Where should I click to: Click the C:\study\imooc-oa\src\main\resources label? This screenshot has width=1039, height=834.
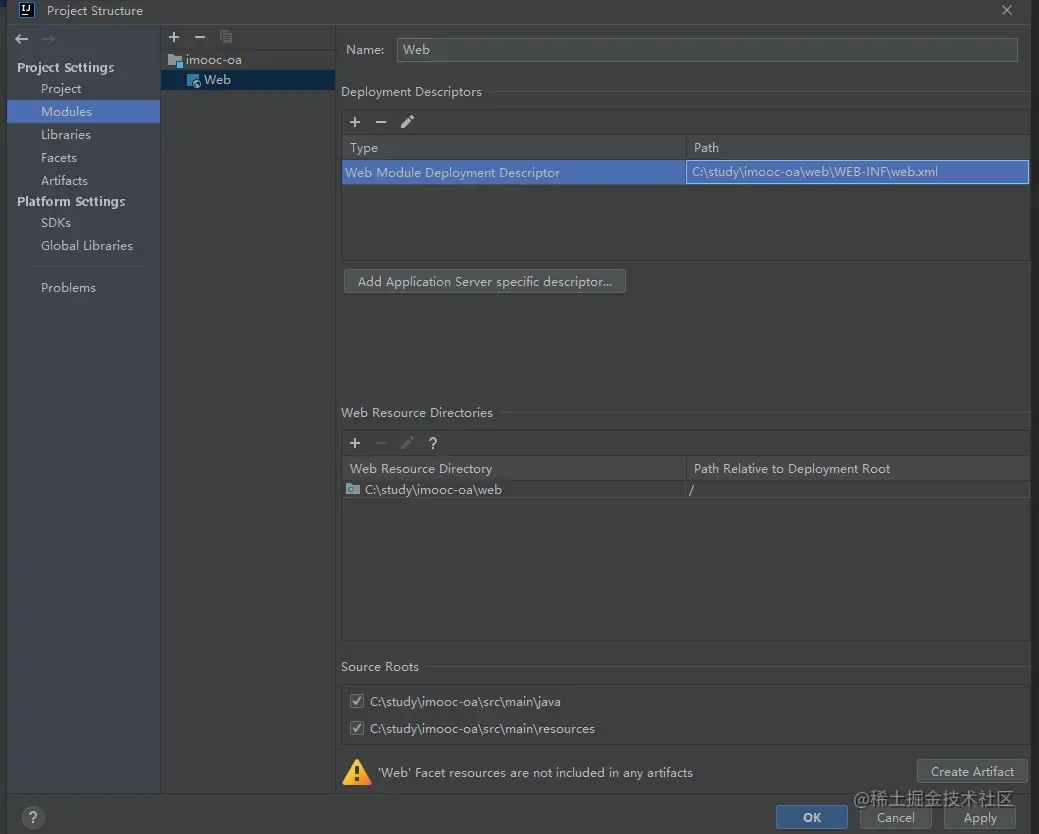[482, 729]
